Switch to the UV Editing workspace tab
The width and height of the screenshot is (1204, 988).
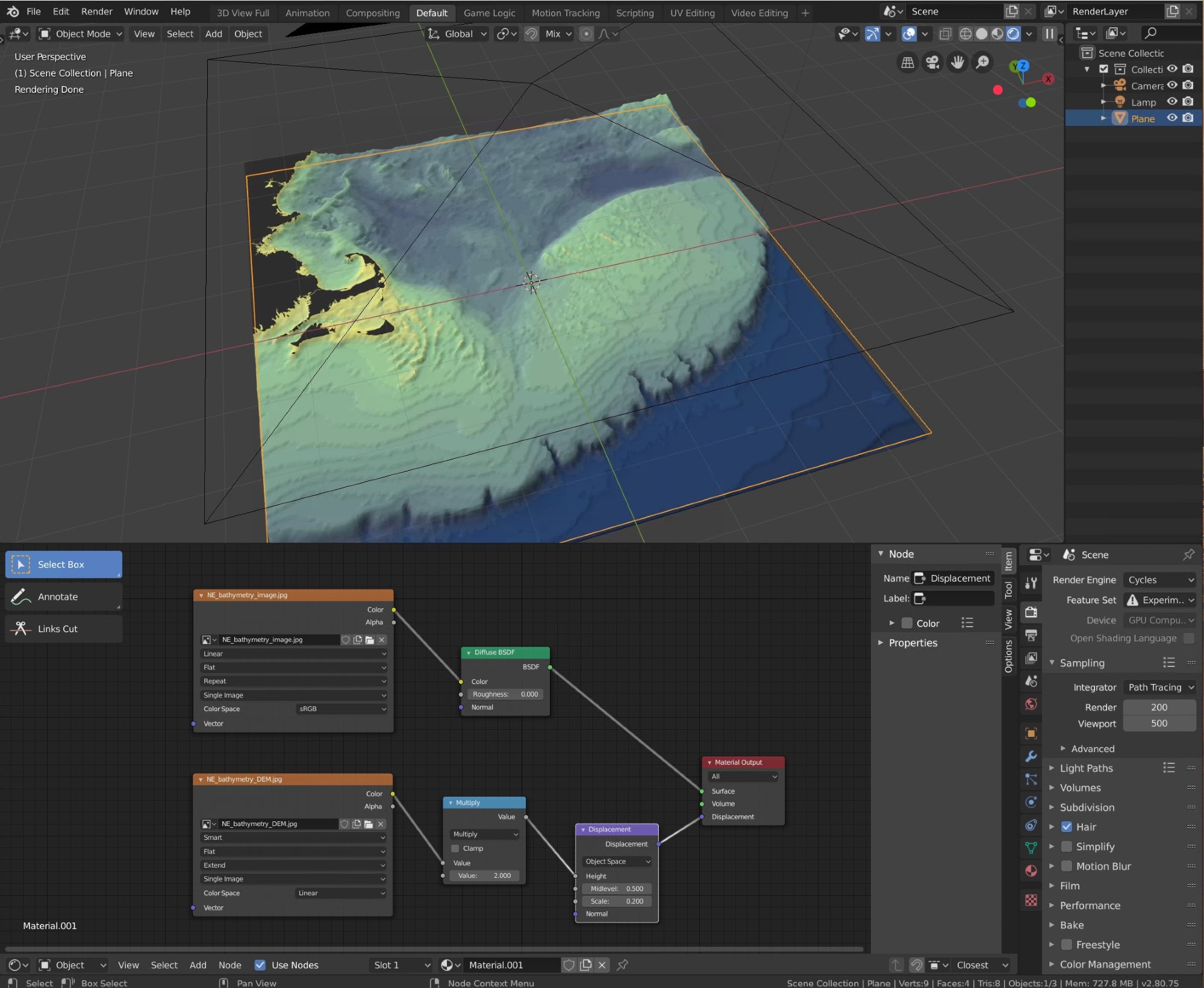coord(692,13)
